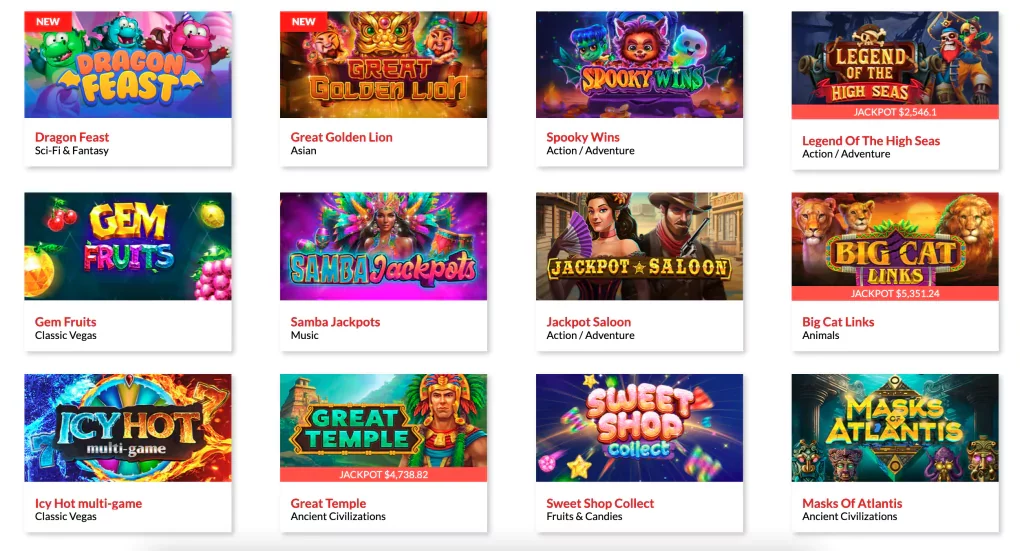Click the Gem Fruits game image
The image size is (1020, 551).
pos(128,246)
